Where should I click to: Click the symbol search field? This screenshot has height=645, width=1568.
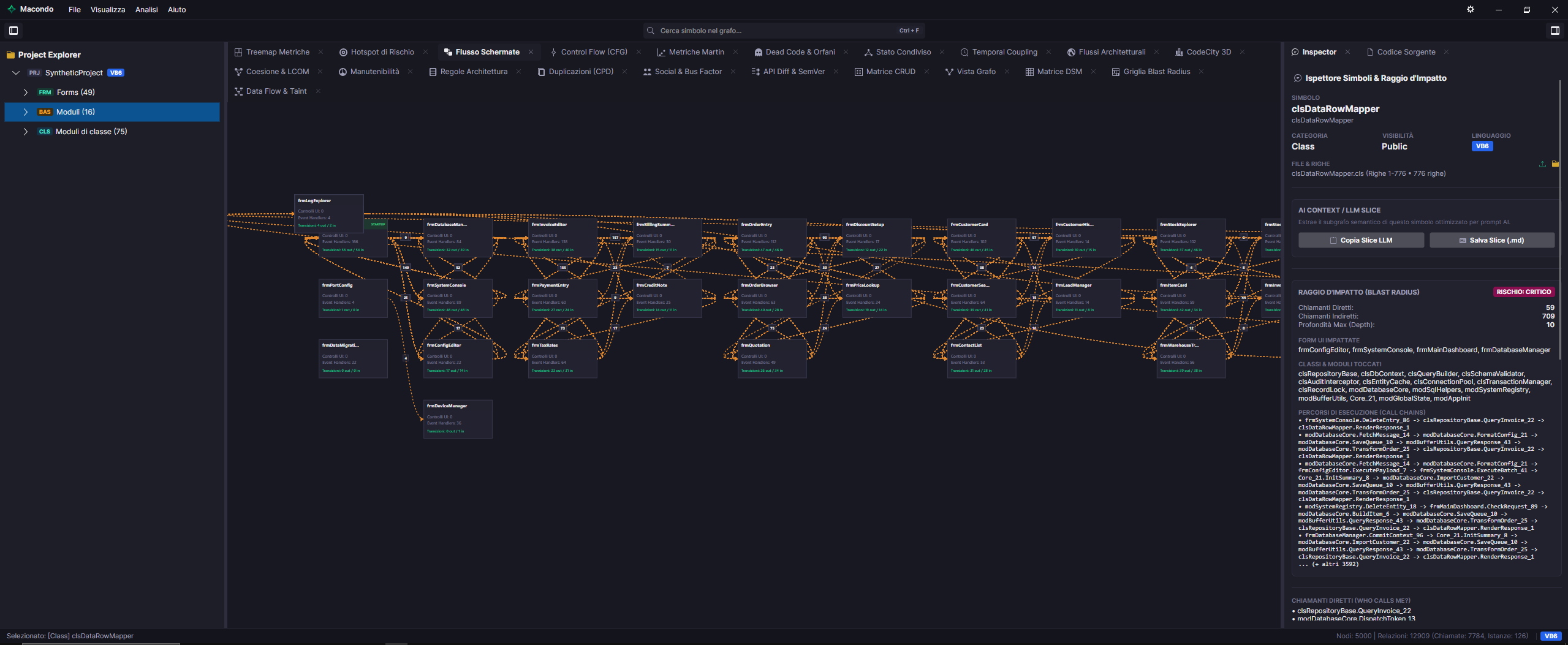point(784,31)
